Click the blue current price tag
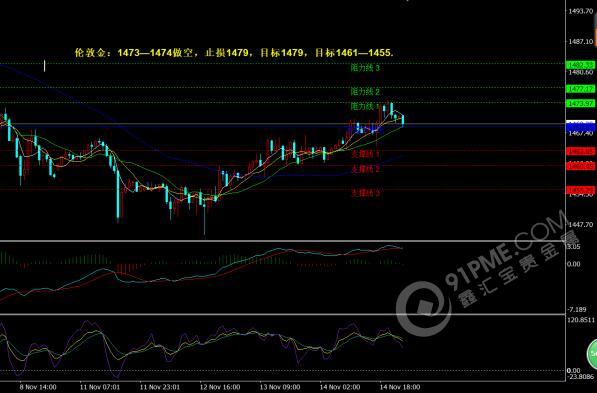Screen dimensions: 597x393 click(580, 125)
